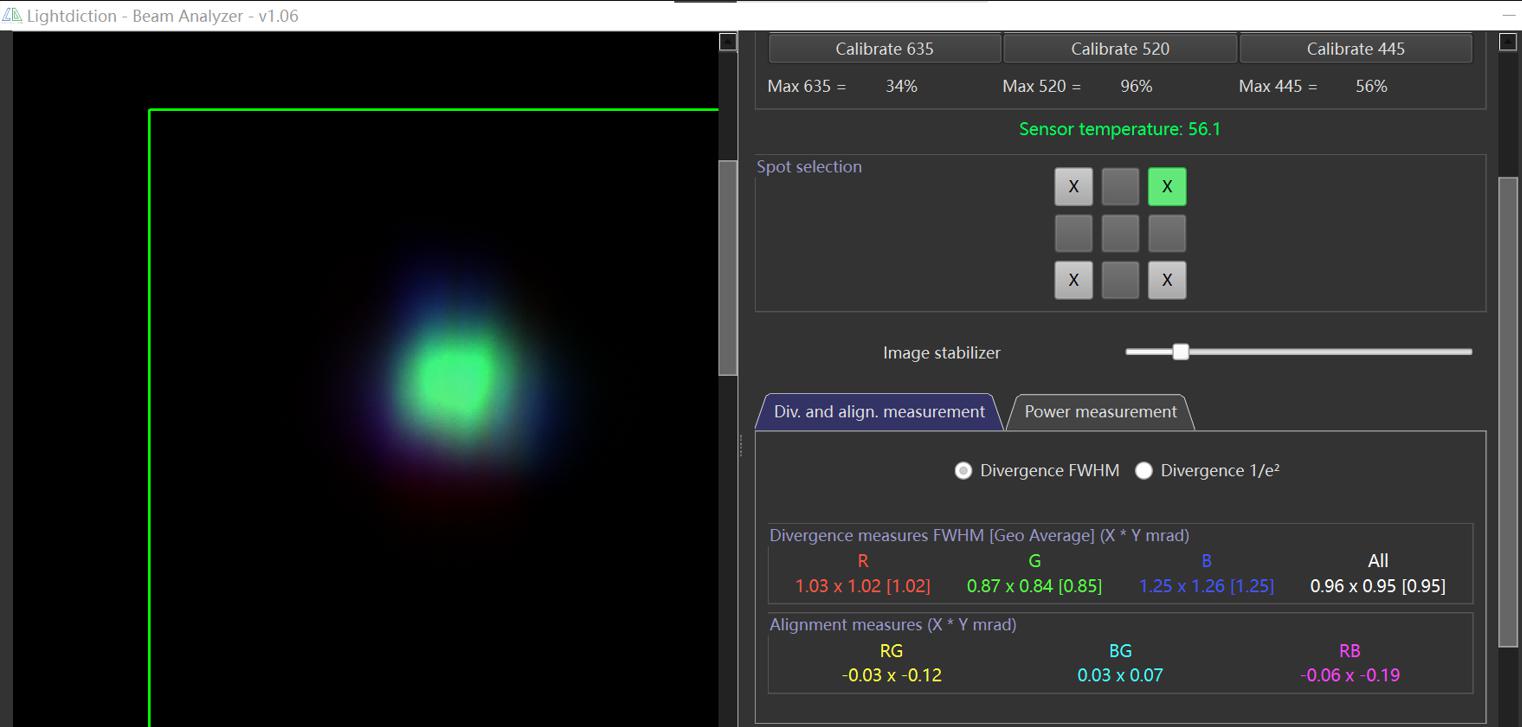Open the Div. and align. measurement tab
Viewport: 1522px width, 727px height.
pyautogui.click(x=879, y=412)
